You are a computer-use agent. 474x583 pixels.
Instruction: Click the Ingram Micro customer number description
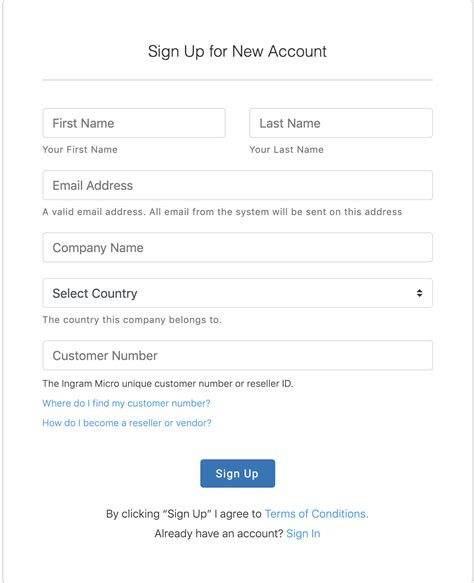[168, 383]
